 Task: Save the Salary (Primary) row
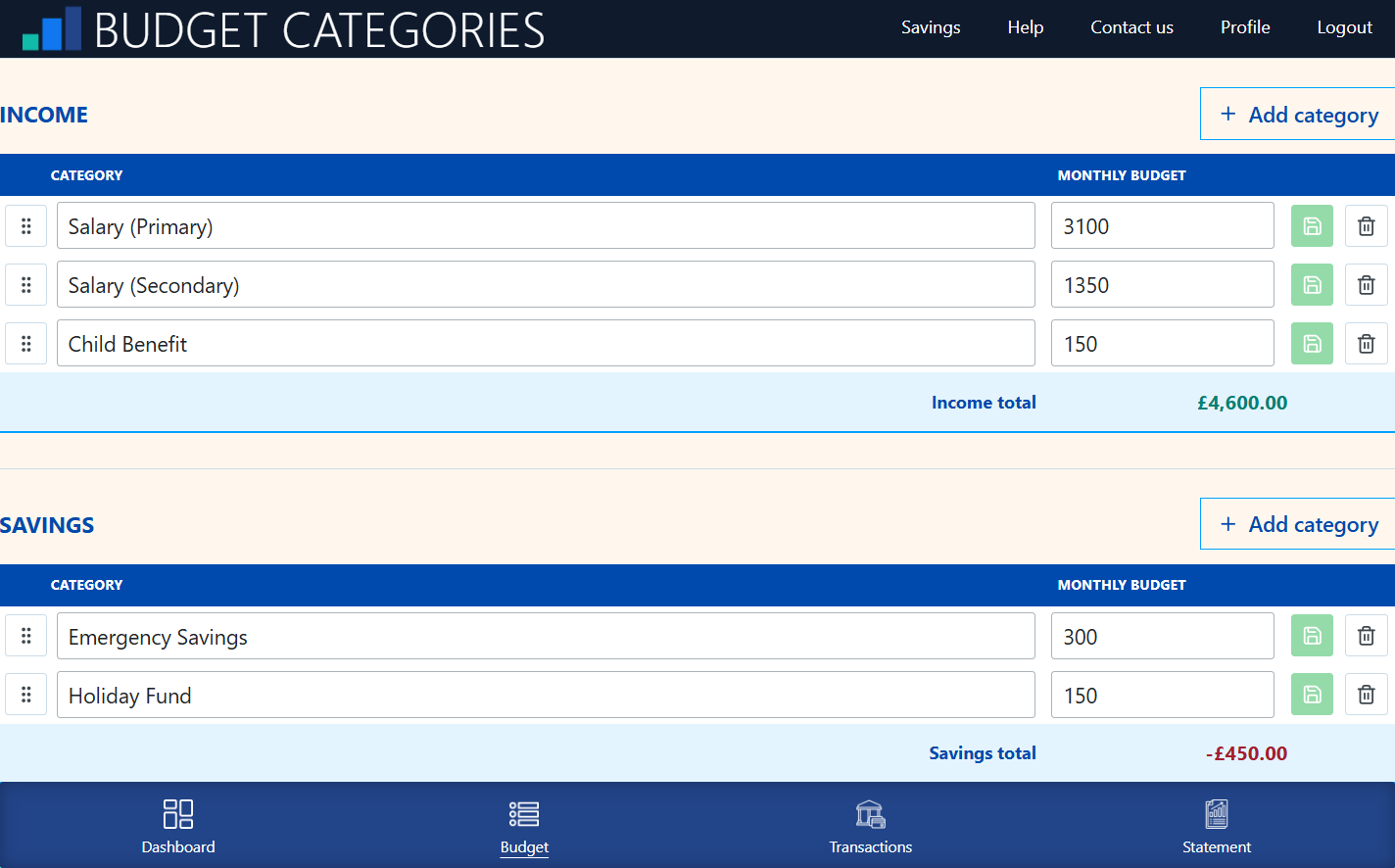pyautogui.click(x=1312, y=226)
